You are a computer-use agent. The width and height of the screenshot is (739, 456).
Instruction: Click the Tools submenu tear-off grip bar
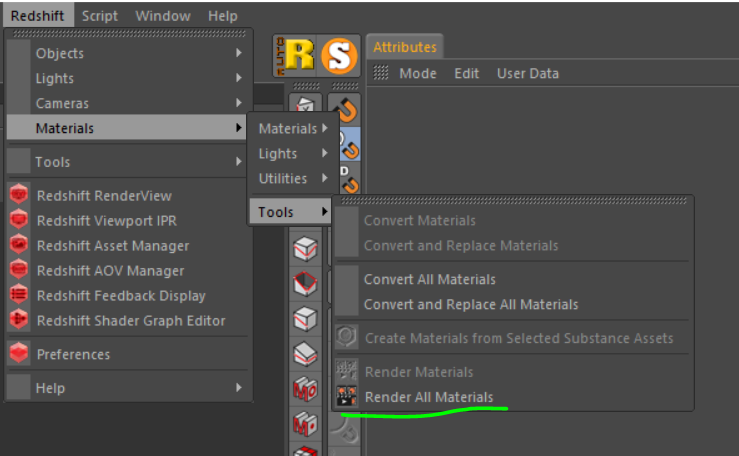click(514, 201)
